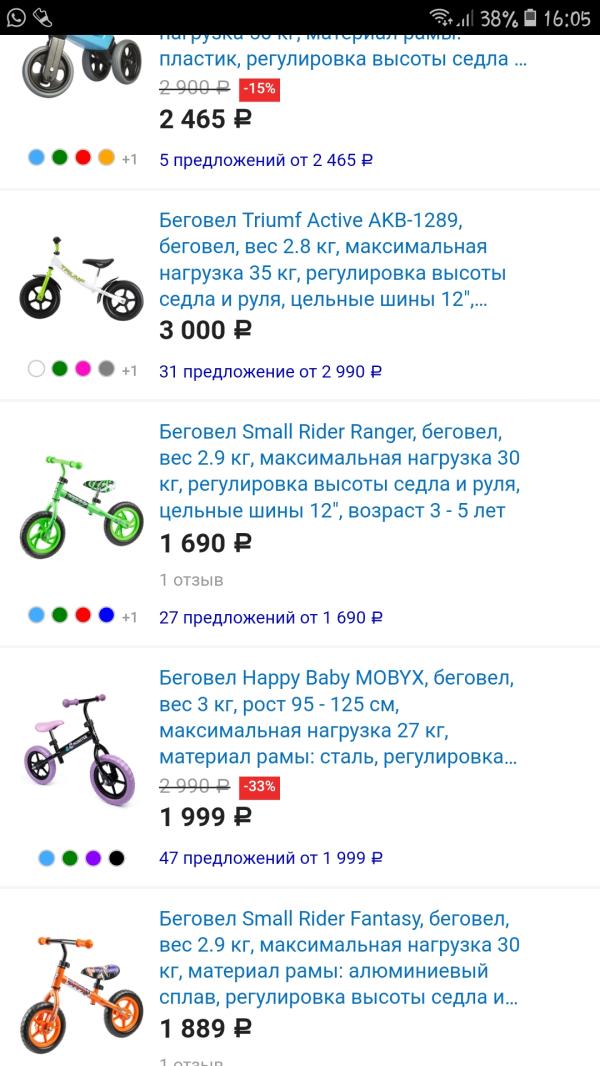Open Happy Baby MOBYX bike image
This screenshot has height=1066, width=600.
(x=81, y=750)
